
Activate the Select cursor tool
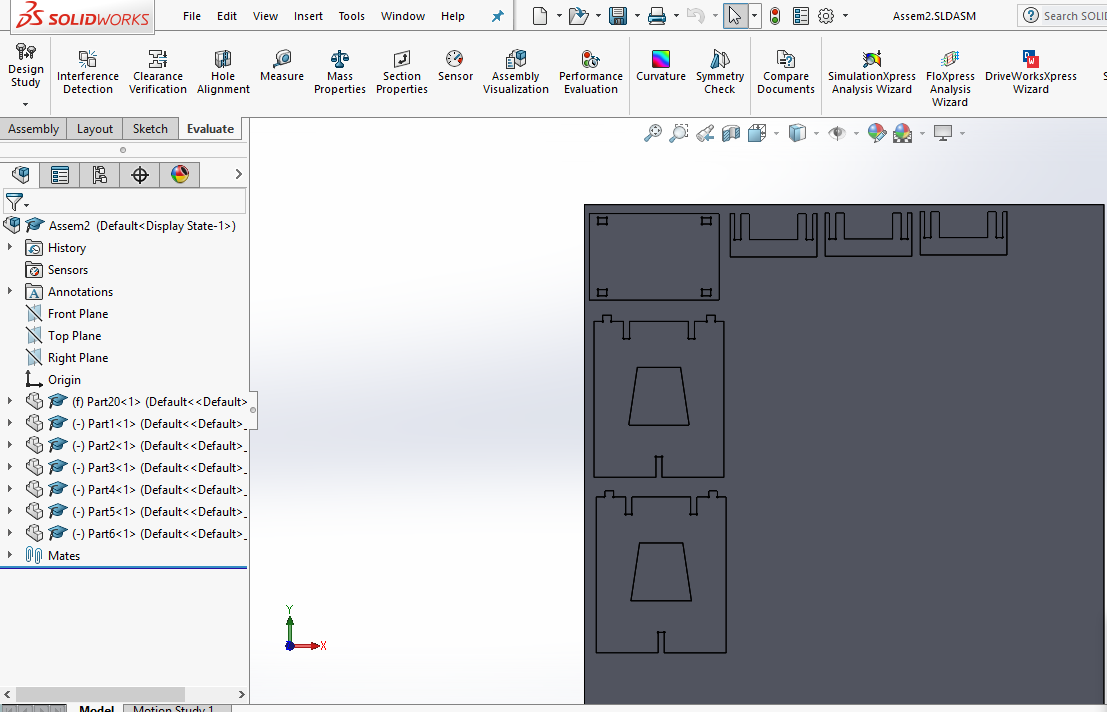tap(735, 16)
